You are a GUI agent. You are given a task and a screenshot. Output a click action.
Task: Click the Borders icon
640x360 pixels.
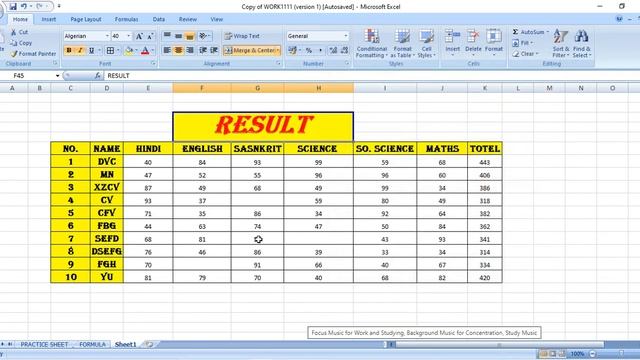(110, 51)
